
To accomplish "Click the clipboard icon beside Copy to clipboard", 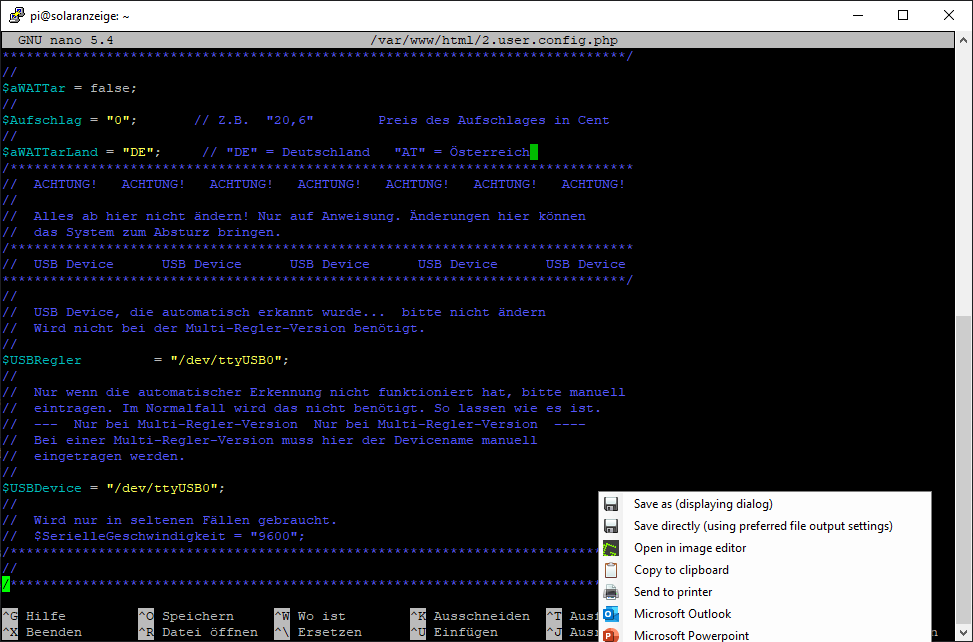I will click(x=612, y=570).
